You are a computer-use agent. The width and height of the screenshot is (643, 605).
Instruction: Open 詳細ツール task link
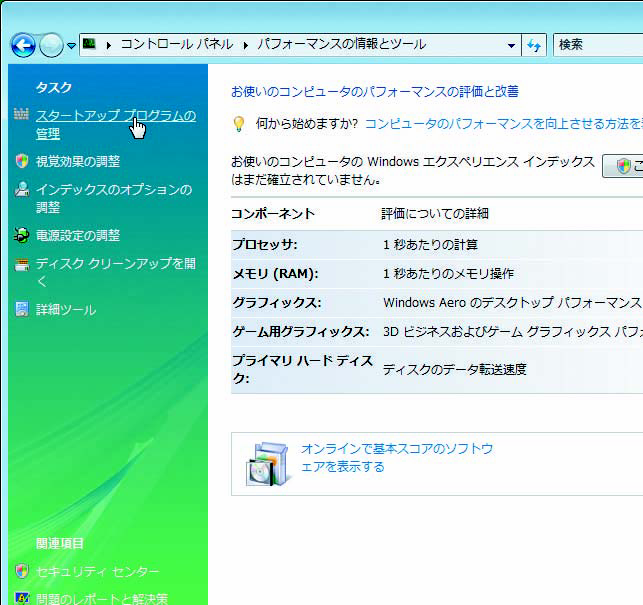(66, 309)
